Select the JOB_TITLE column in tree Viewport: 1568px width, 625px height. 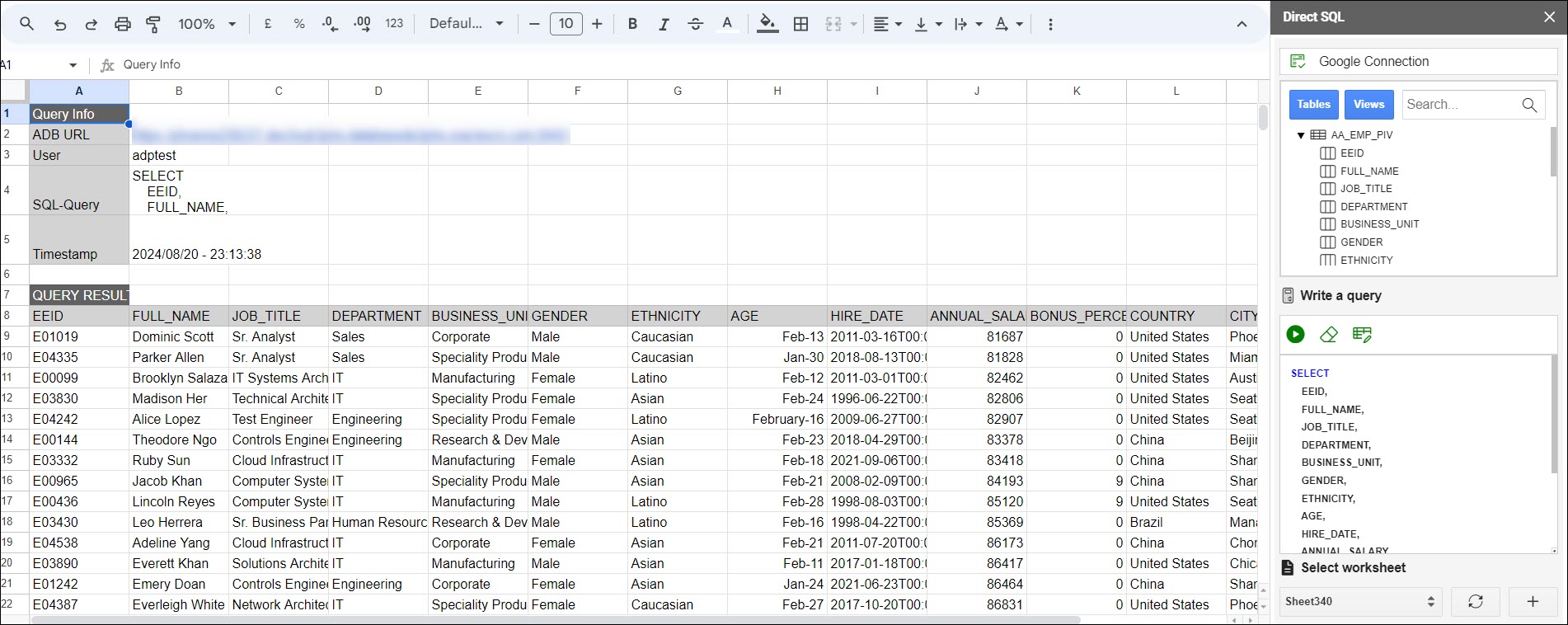click(x=1365, y=189)
